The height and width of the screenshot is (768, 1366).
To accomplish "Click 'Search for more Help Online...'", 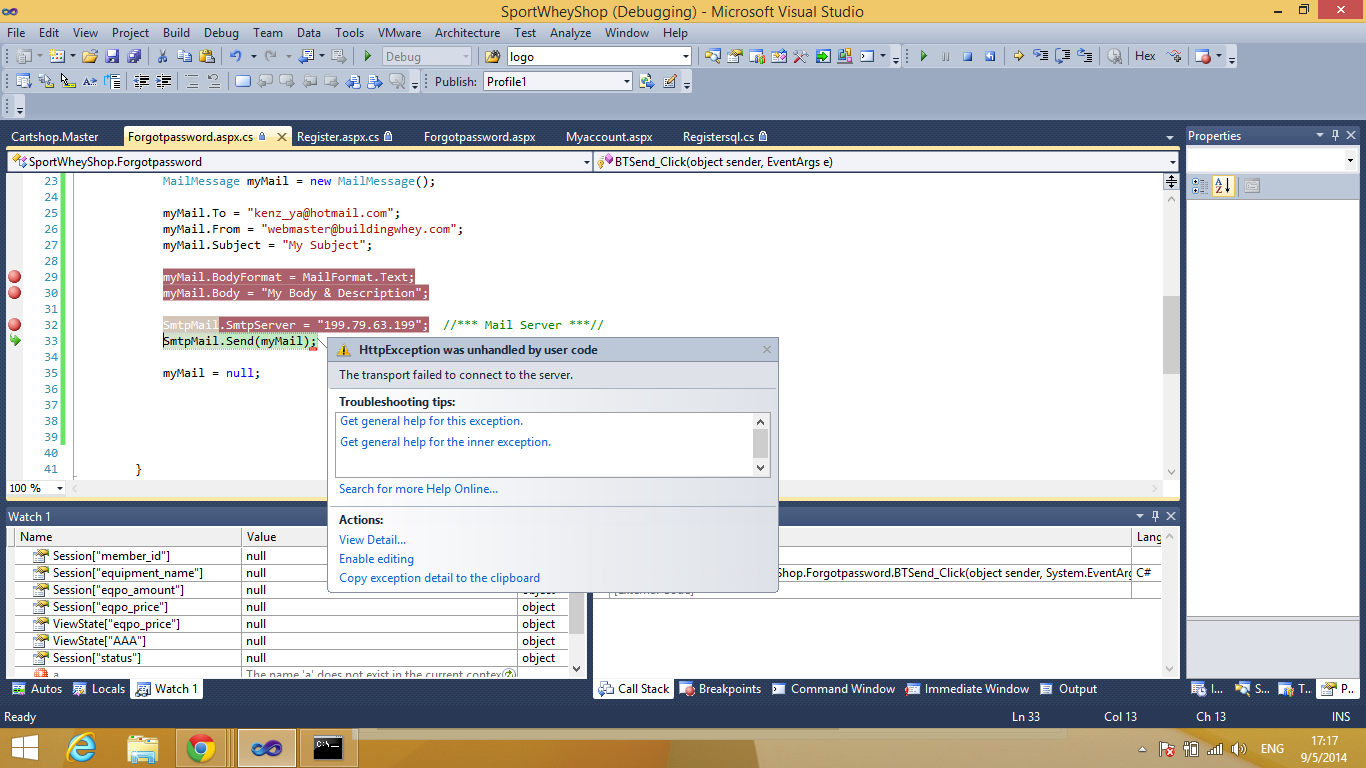I will [418, 489].
